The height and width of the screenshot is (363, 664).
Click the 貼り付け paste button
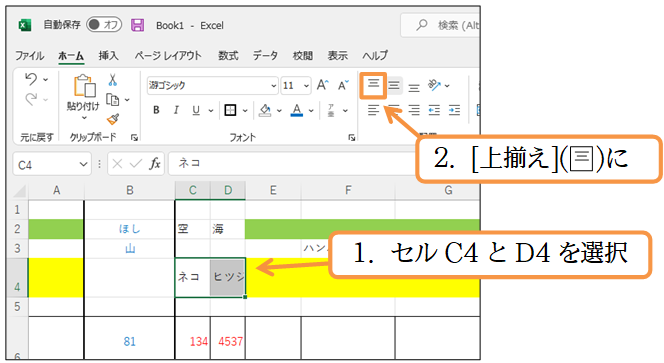[83, 97]
